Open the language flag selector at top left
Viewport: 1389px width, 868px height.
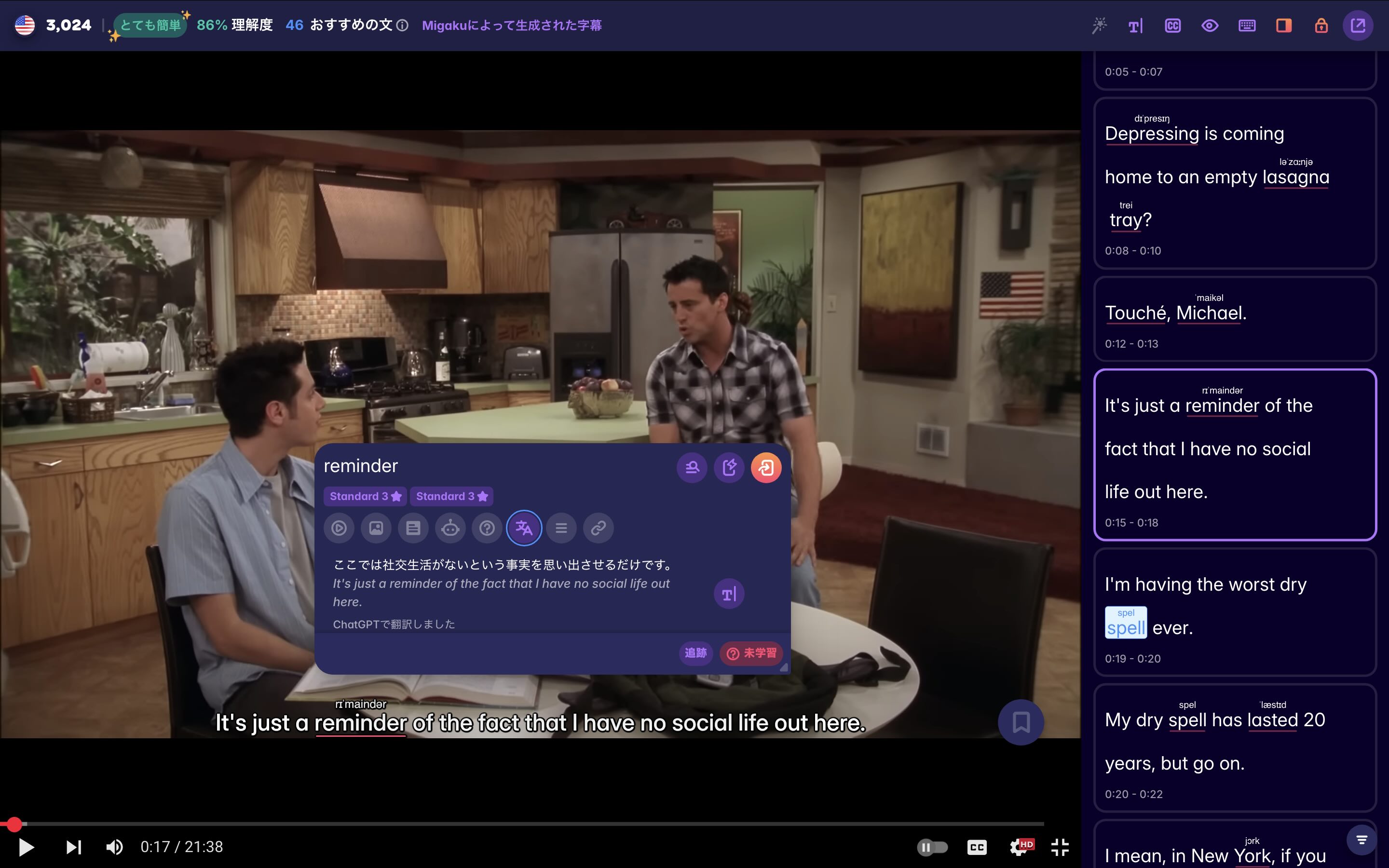point(24,25)
